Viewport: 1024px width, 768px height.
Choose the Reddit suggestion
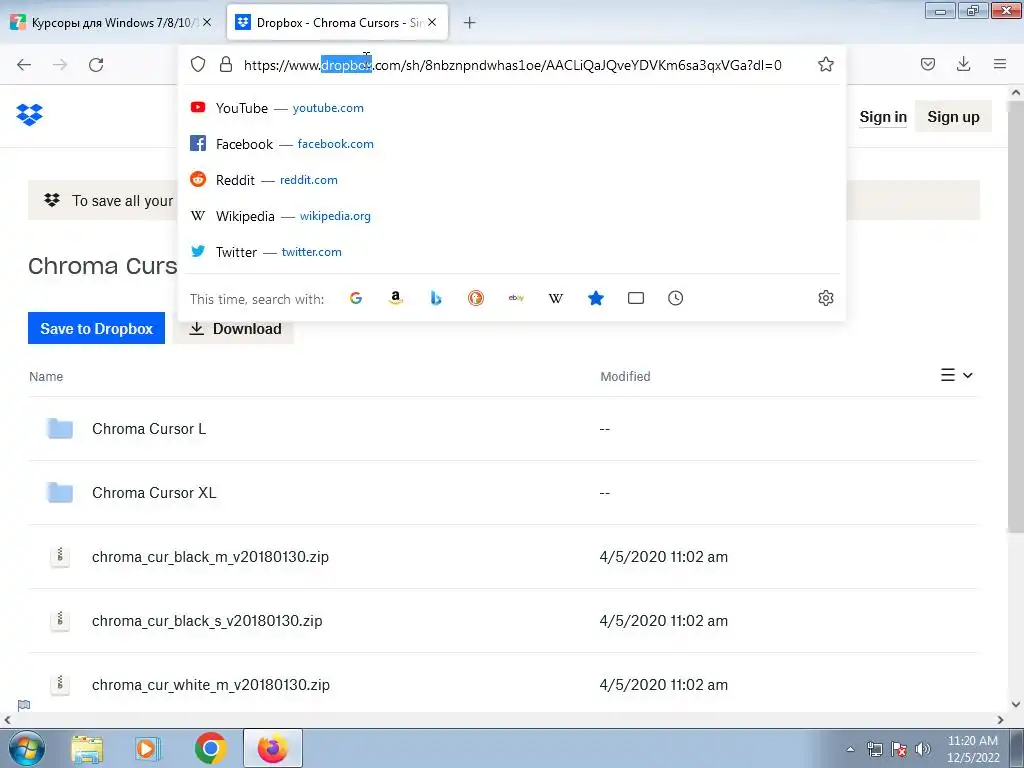coord(512,180)
